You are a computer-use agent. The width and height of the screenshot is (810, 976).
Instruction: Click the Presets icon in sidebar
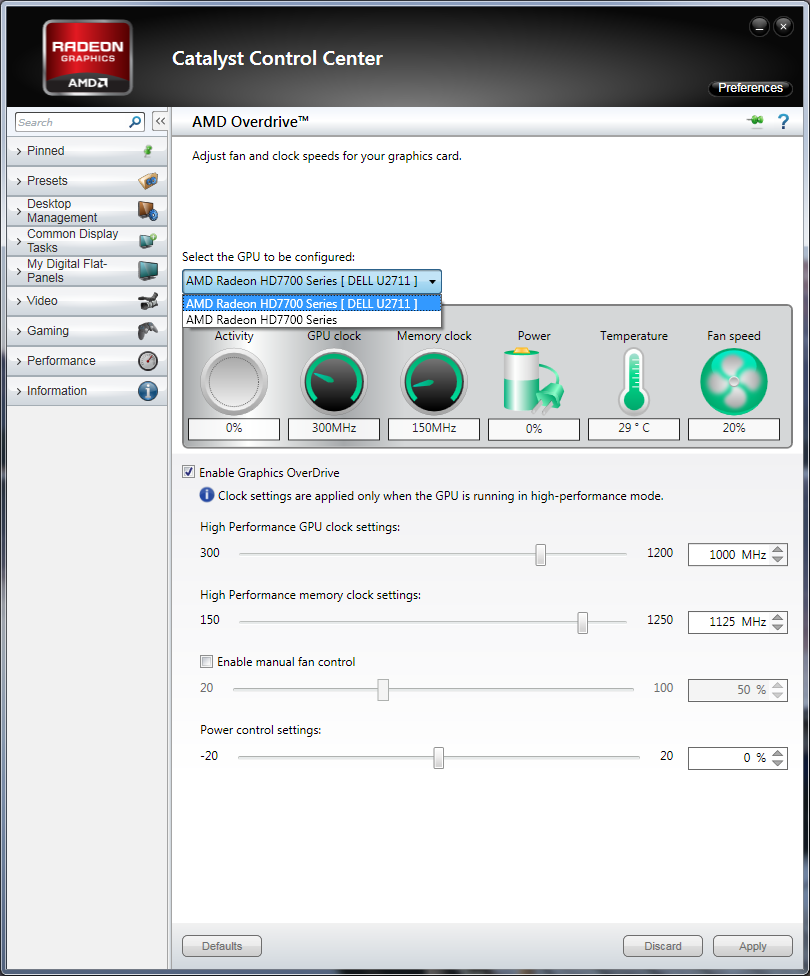click(148, 181)
